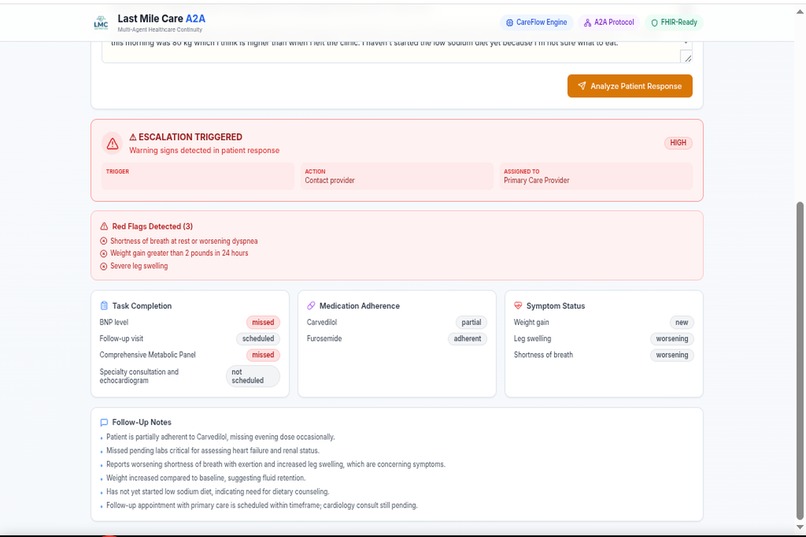Click the Follow-Up Notes chat icon
806x537 pixels.
point(104,422)
